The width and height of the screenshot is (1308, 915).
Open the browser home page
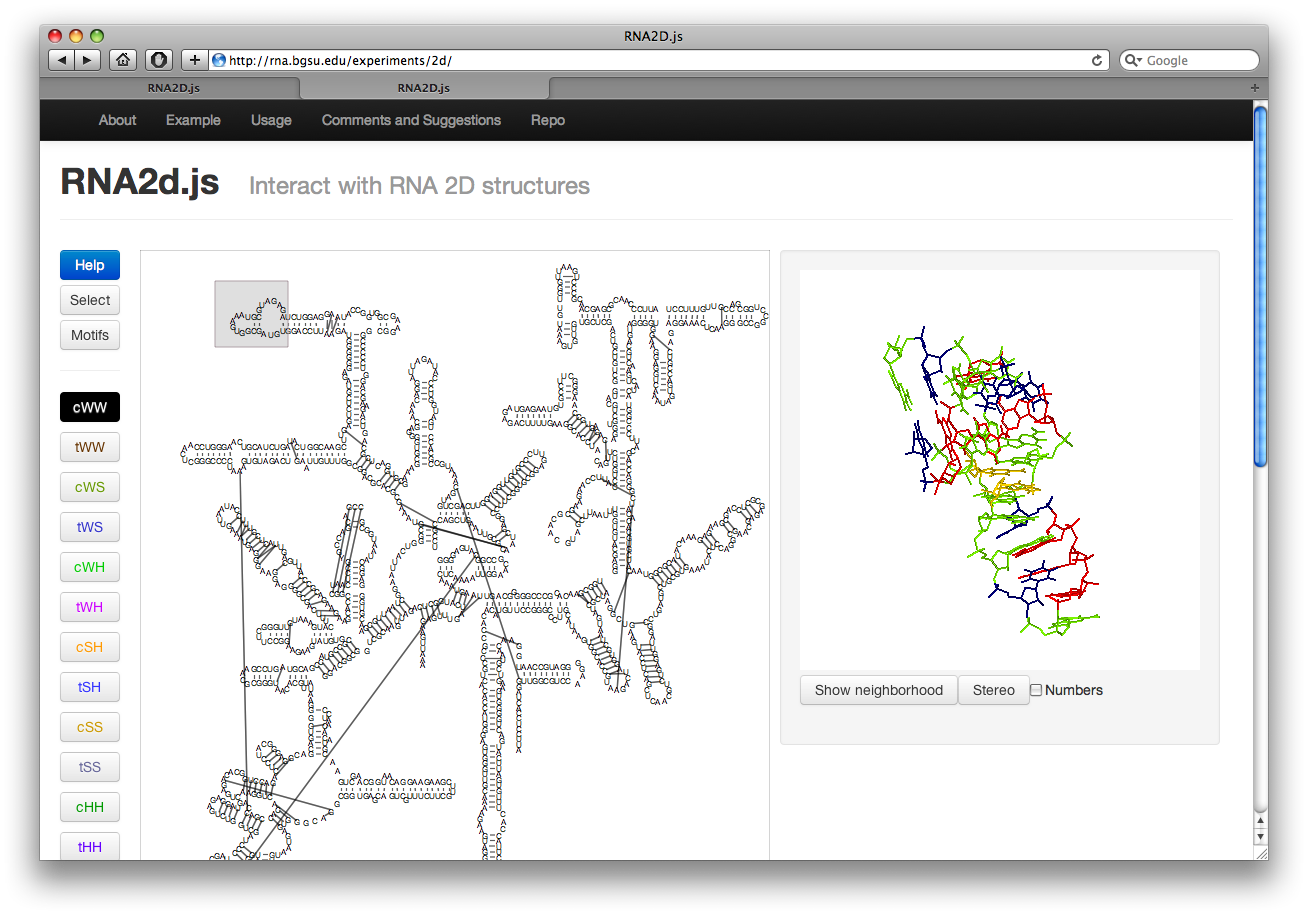(123, 60)
